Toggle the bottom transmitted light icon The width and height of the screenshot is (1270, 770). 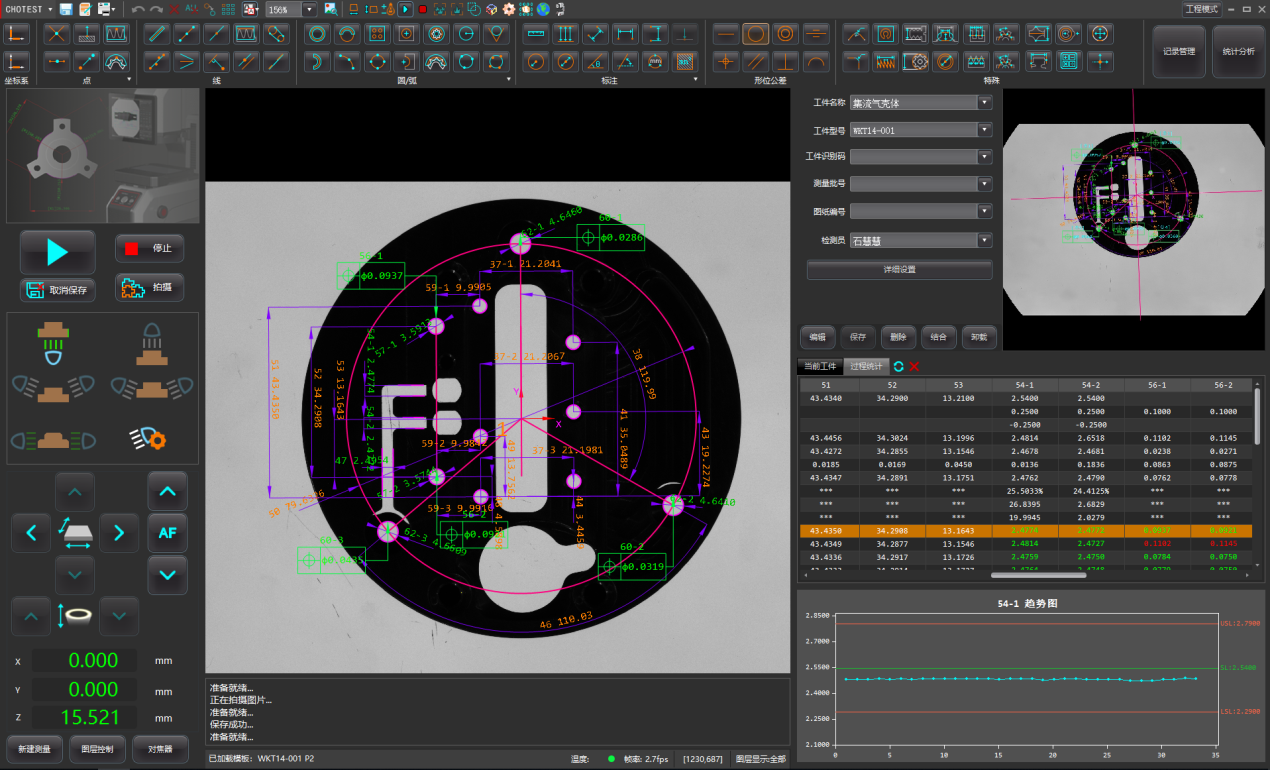[52, 341]
